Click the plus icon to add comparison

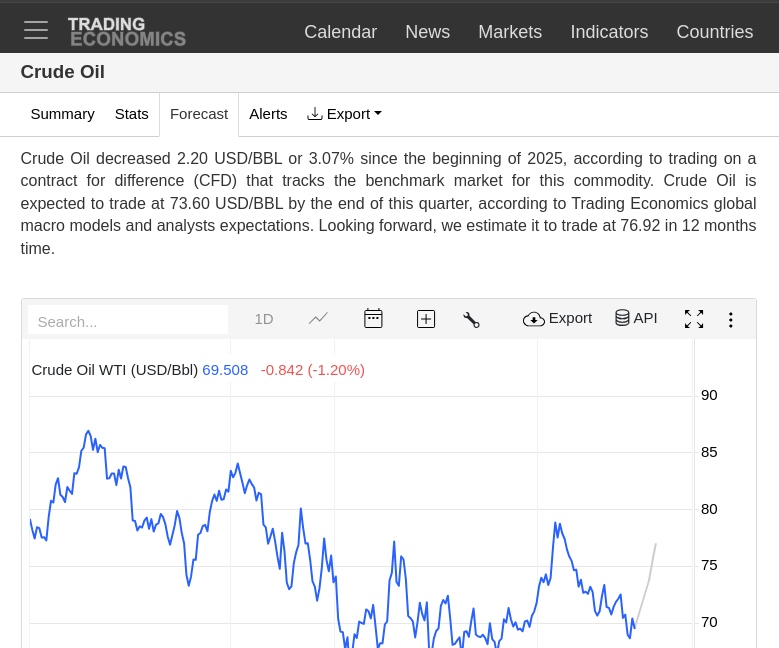[x=426, y=319]
